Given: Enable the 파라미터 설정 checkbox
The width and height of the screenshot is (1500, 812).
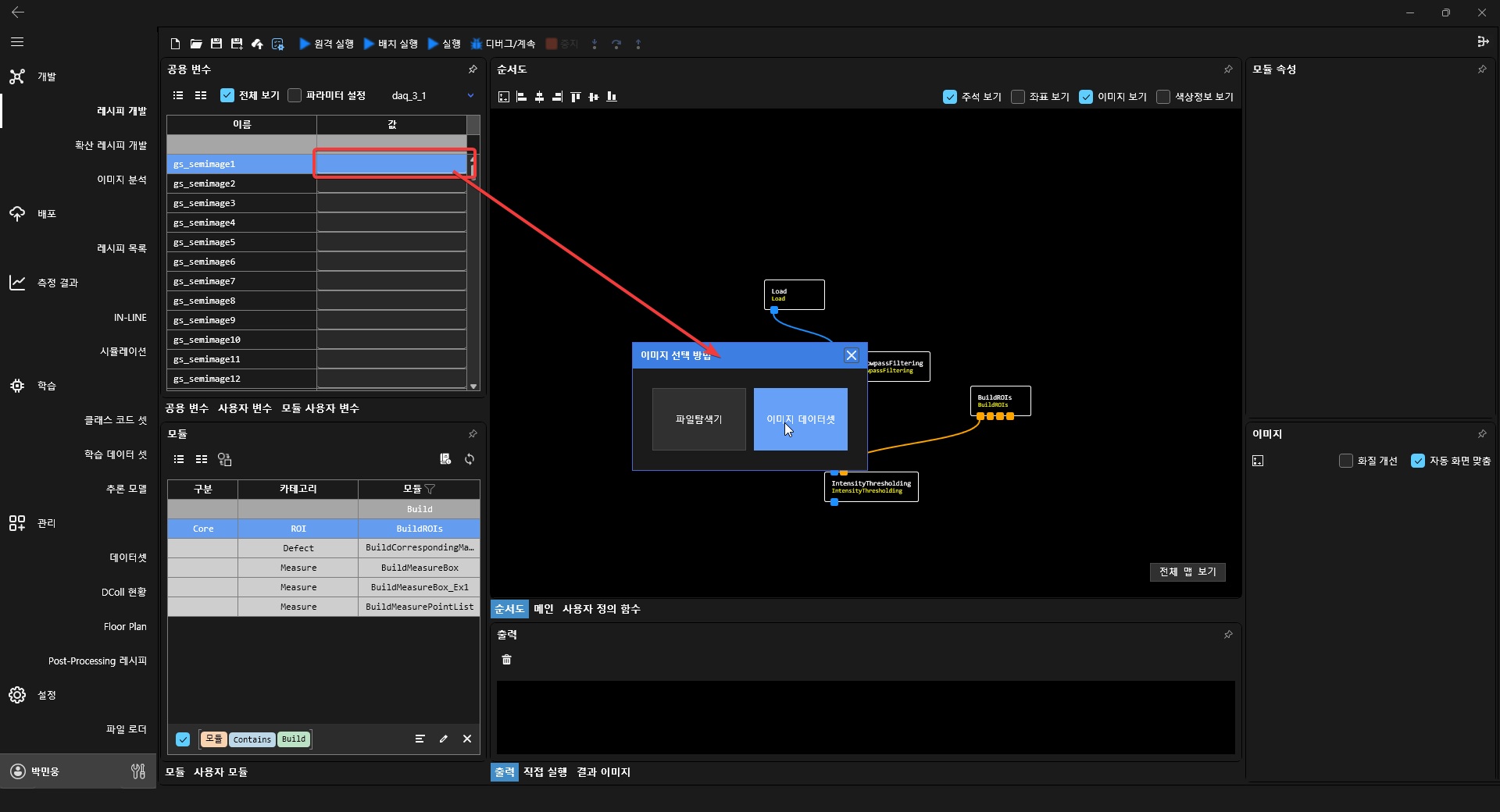Looking at the screenshot, I should [x=295, y=95].
